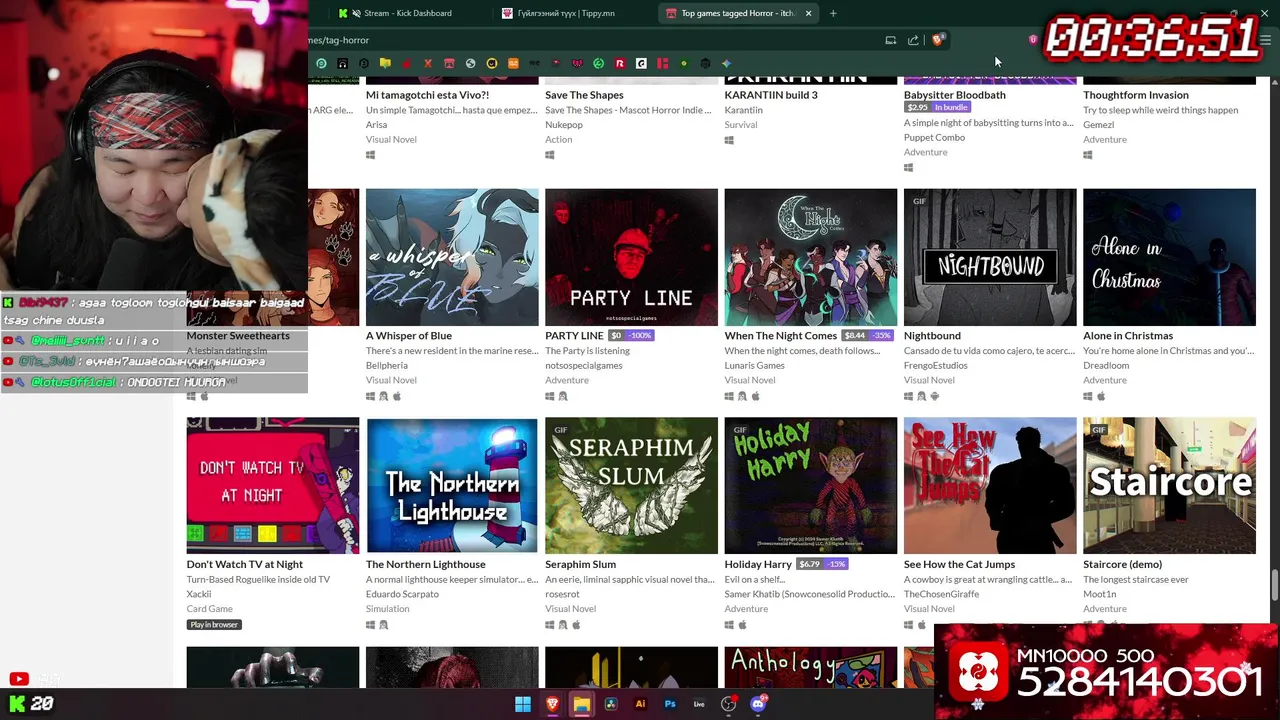Click Linux platform icon under PARTY LINE
Image resolution: width=1280 pixels, height=720 pixels.
pos(563,396)
